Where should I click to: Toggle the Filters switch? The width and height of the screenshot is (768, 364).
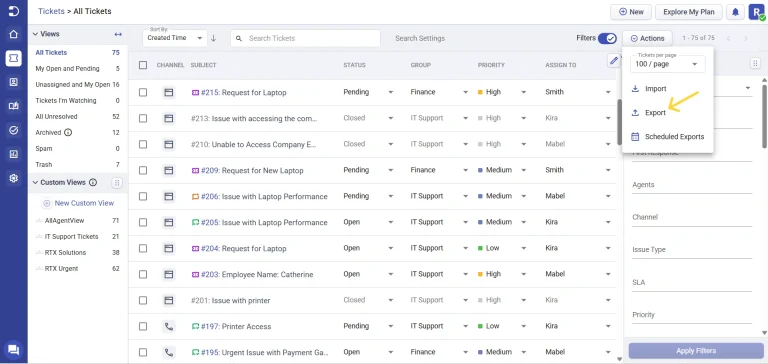pos(607,38)
